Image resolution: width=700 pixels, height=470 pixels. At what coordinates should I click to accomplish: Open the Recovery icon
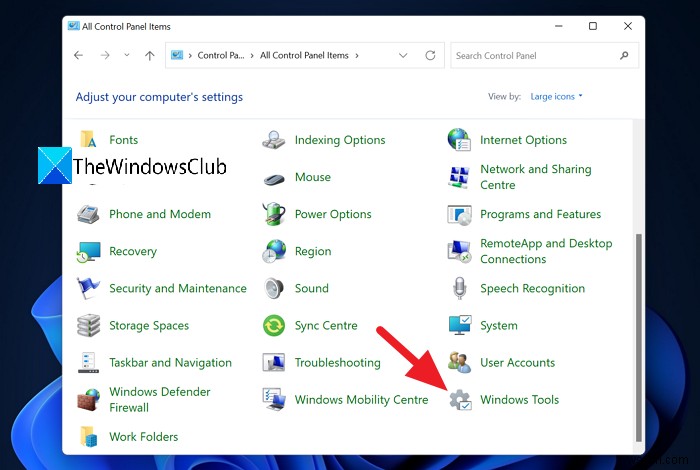pyautogui.click(x=88, y=252)
